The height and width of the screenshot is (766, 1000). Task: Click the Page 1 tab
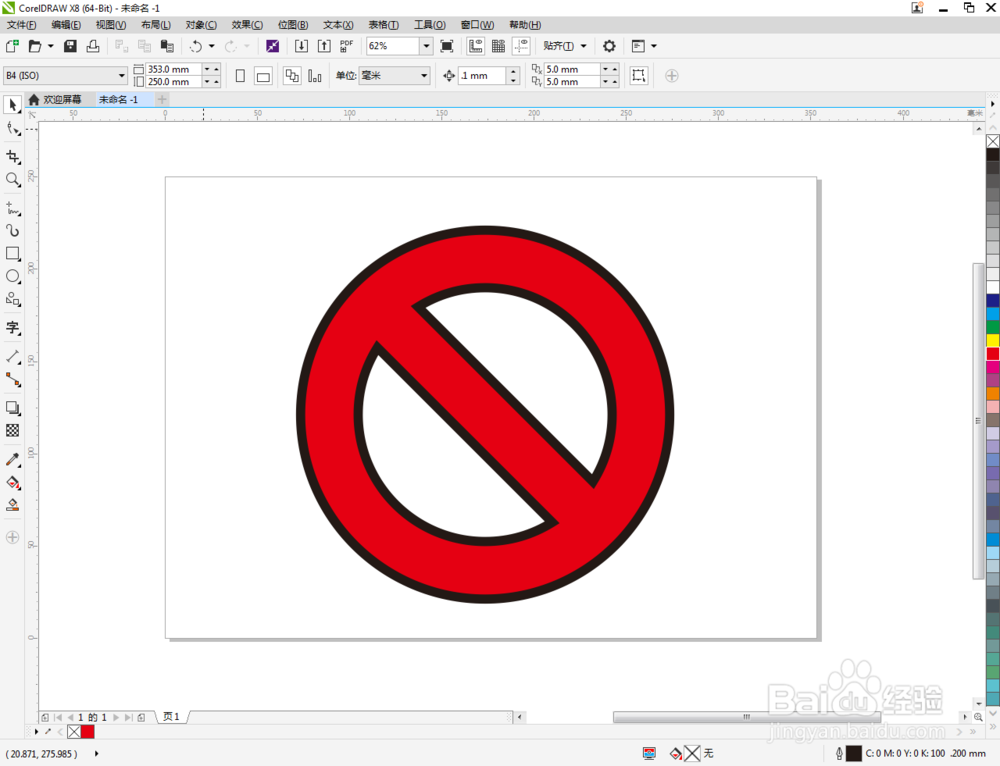pos(171,717)
